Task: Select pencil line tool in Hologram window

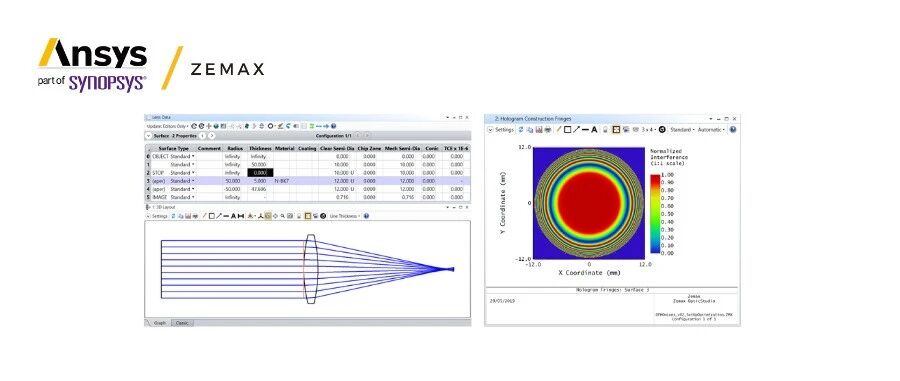Action: click(x=558, y=130)
